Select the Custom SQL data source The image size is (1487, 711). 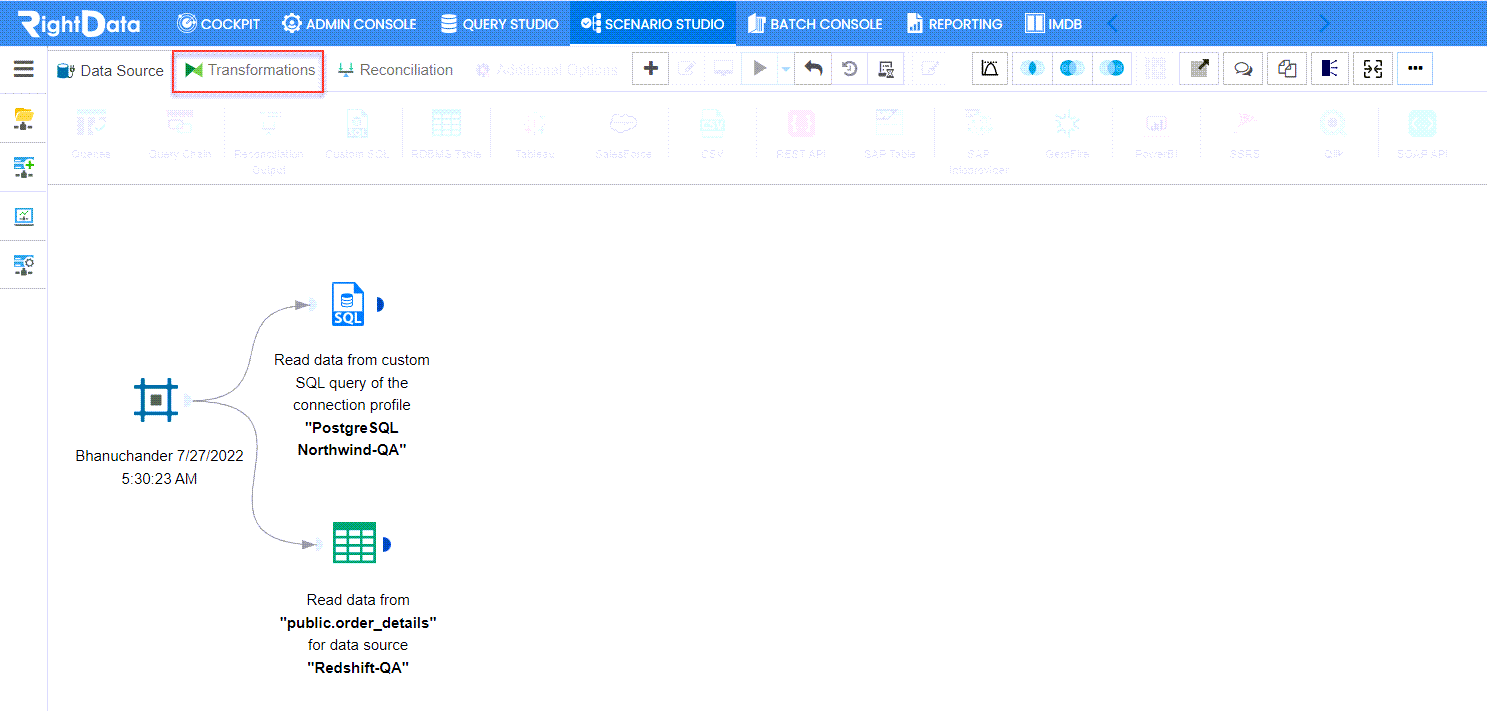point(357,133)
